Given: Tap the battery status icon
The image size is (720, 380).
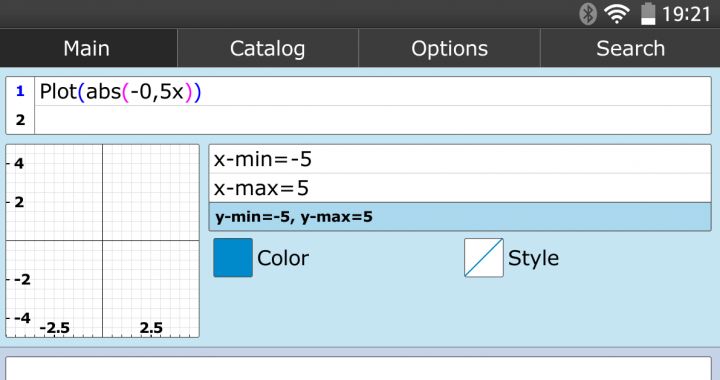Looking at the screenshot, I should 648,14.
